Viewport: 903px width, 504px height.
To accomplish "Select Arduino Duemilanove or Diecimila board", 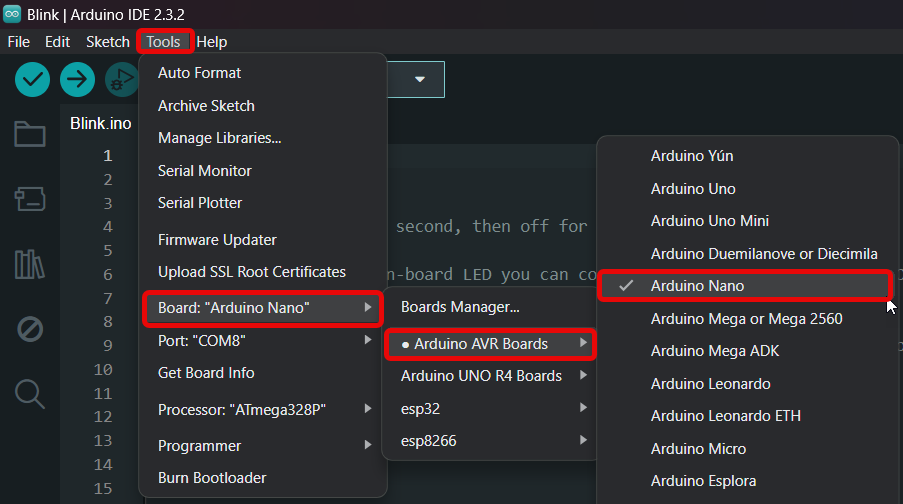I will (x=746, y=254).
